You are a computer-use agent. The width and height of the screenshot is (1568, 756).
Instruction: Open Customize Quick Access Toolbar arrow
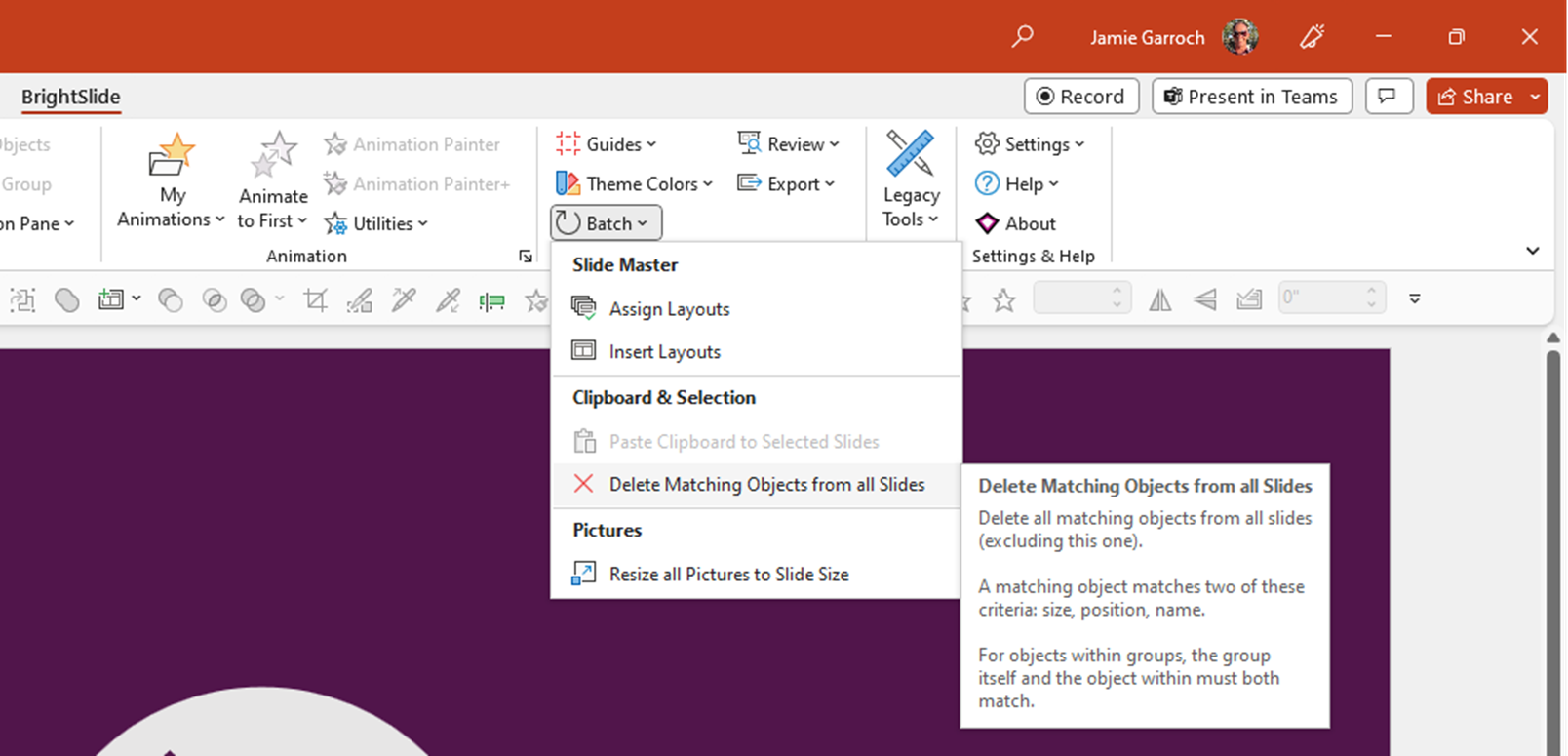point(1415,299)
